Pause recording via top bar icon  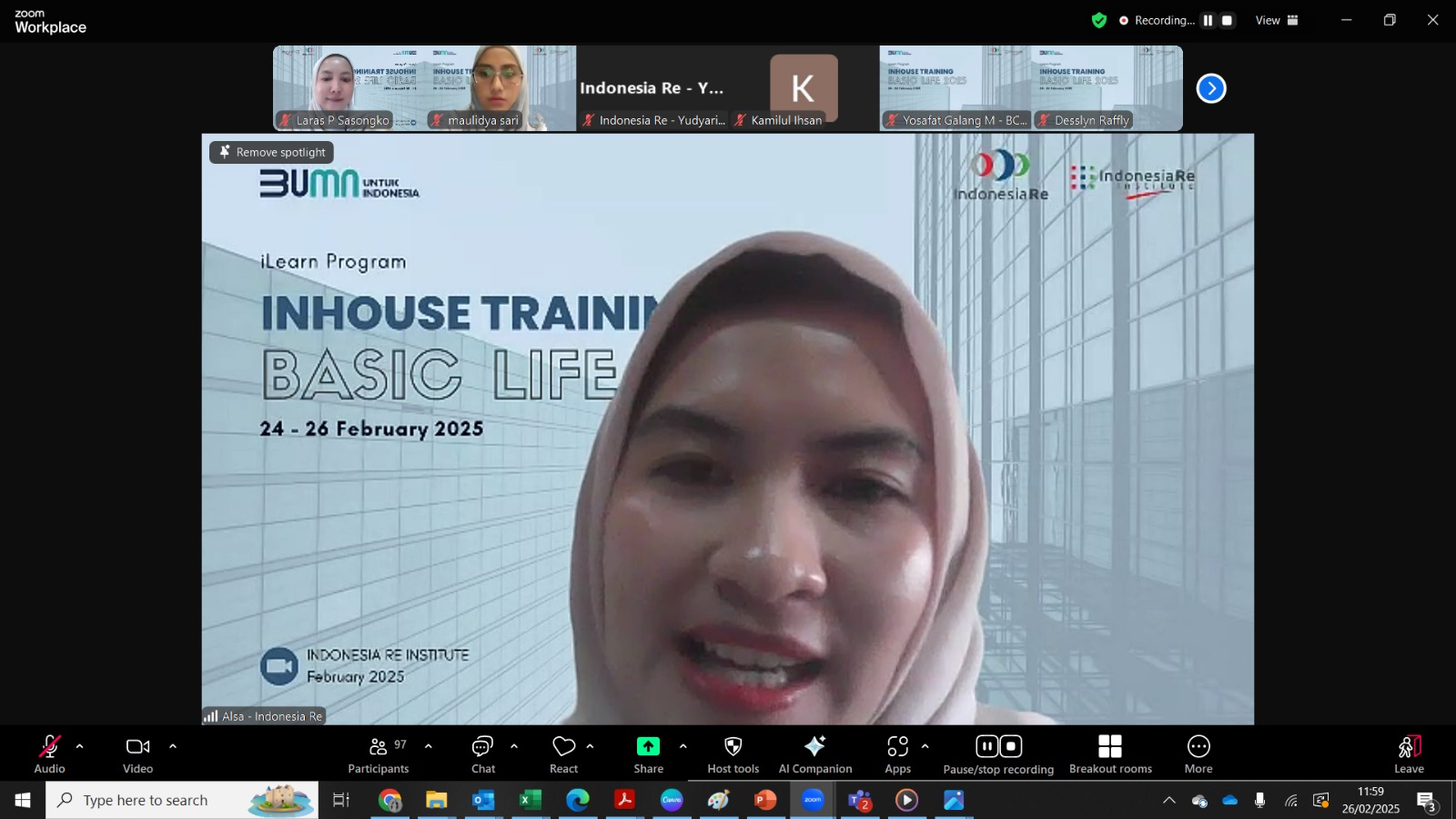tap(1208, 20)
